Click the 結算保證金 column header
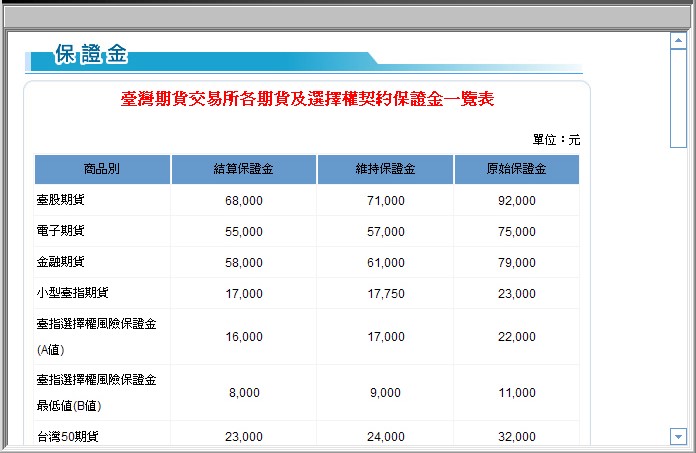This screenshot has height=453, width=696. point(244,169)
